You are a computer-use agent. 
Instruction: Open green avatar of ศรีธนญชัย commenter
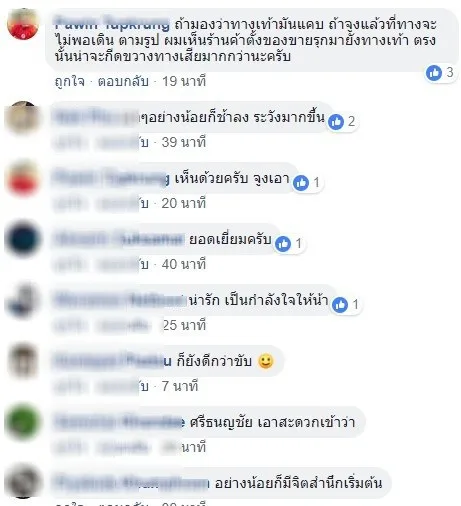click(x=23, y=422)
